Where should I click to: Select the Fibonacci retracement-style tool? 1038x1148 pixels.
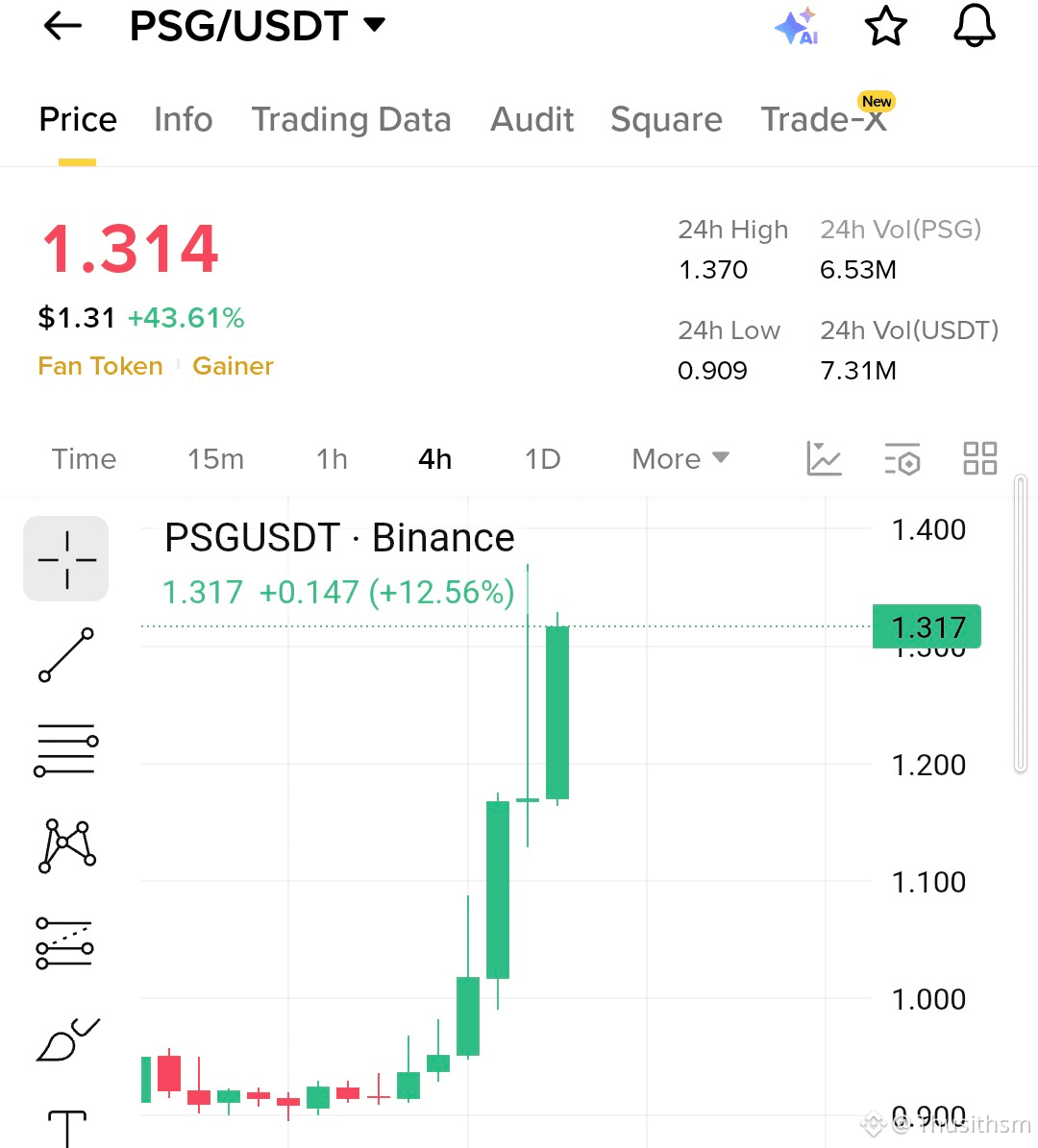click(65, 943)
